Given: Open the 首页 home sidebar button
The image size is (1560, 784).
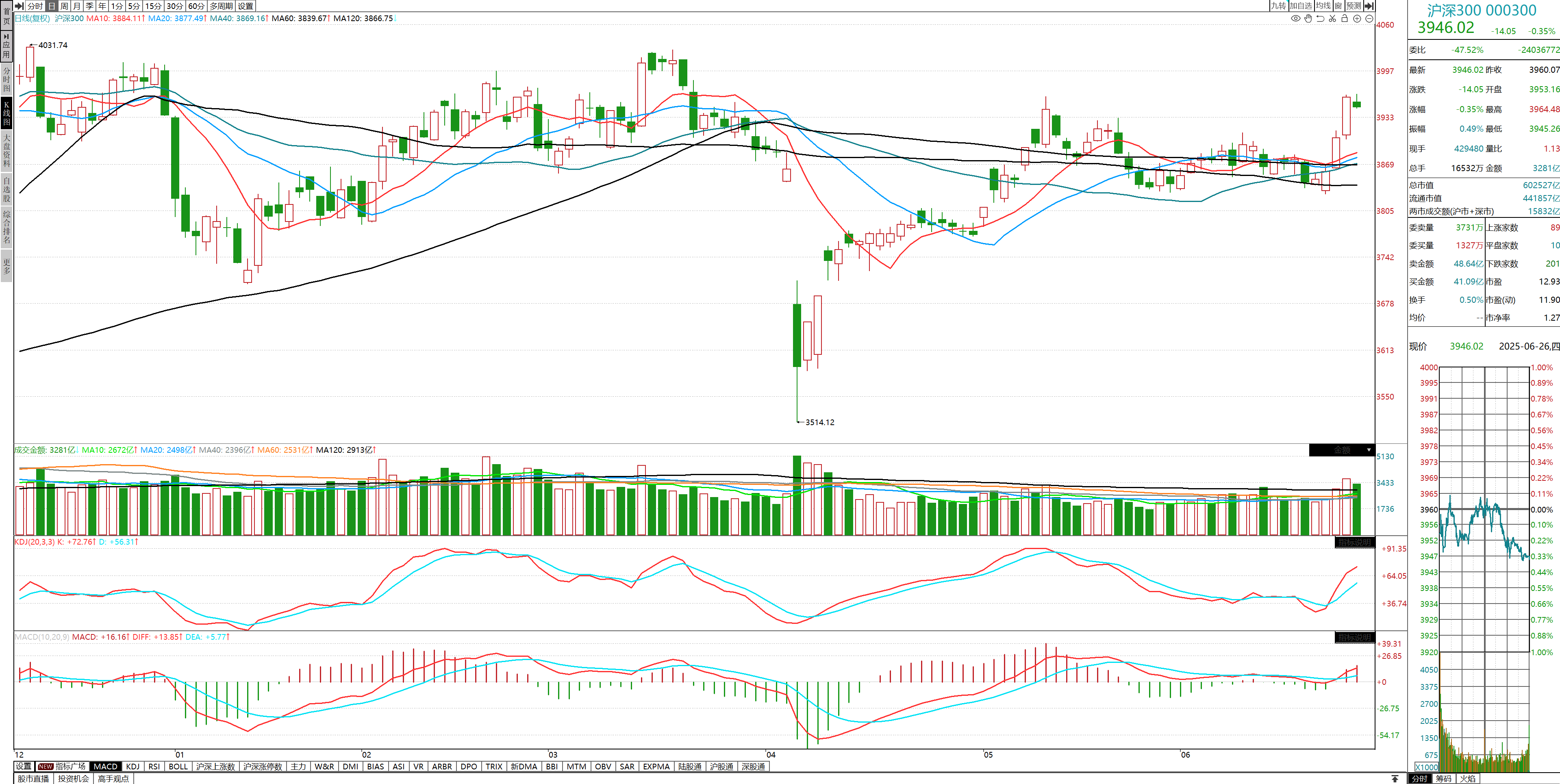Looking at the screenshot, I should click(6, 15).
